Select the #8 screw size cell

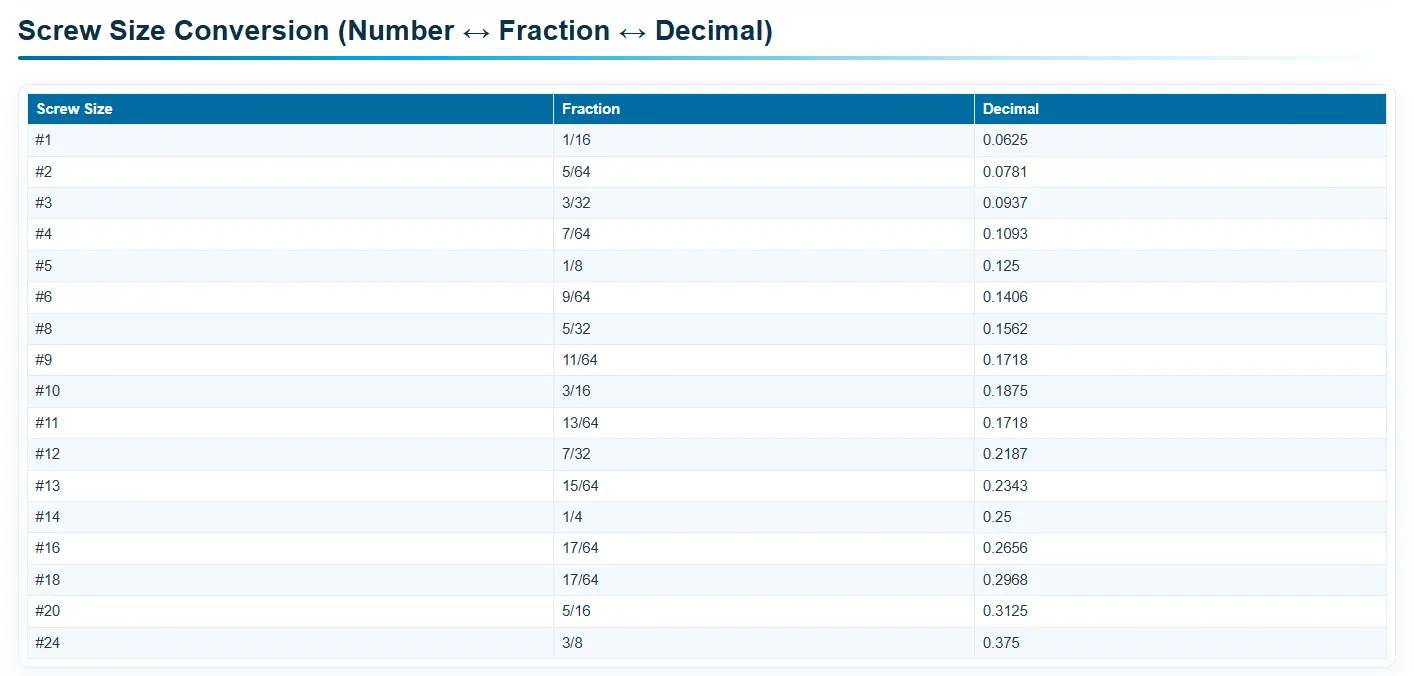pos(43,329)
